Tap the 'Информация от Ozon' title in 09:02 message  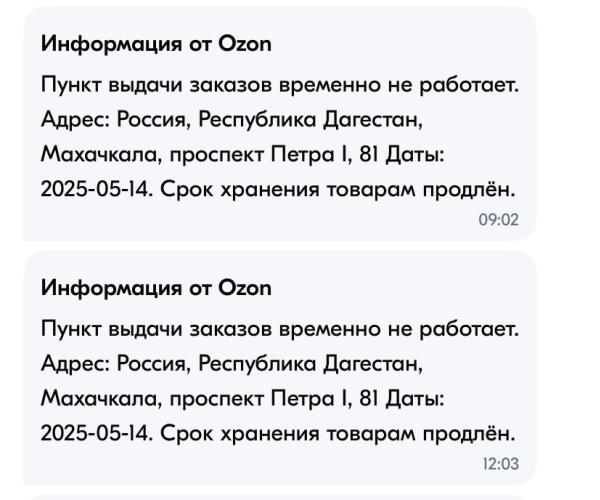(x=156, y=44)
